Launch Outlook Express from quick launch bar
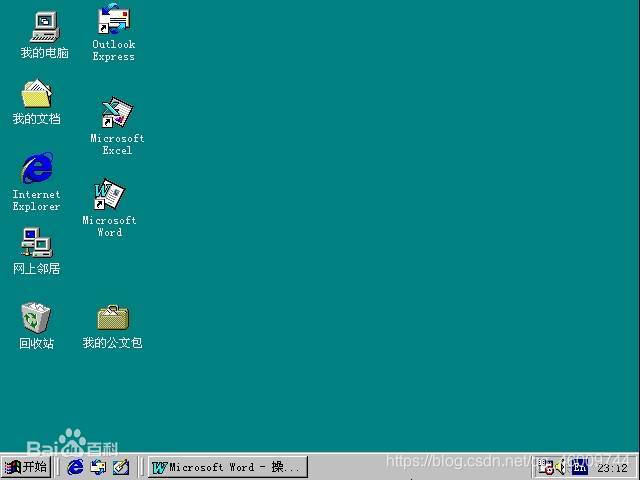Screen dimensions: 640x480 point(98,467)
